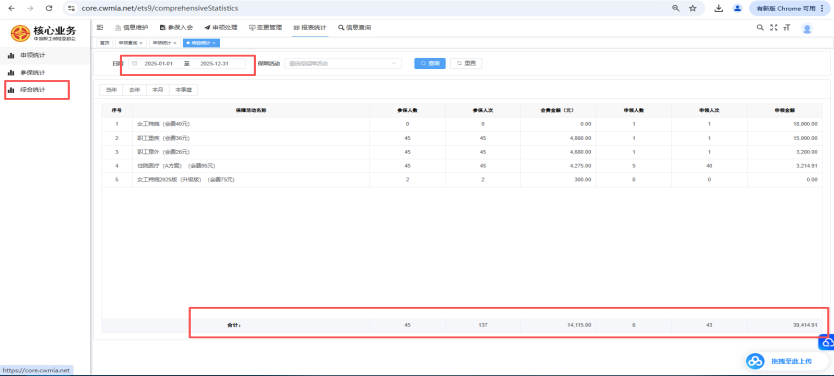The width and height of the screenshot is (834, 376).
Task: Open the 信息维护 menu
Action: (132, 27)
